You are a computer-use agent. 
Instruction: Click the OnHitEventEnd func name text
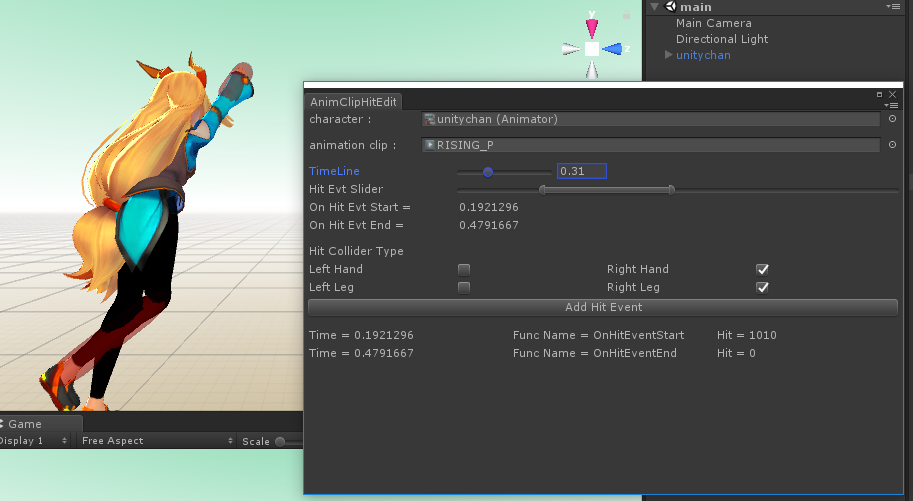point(635,353)
